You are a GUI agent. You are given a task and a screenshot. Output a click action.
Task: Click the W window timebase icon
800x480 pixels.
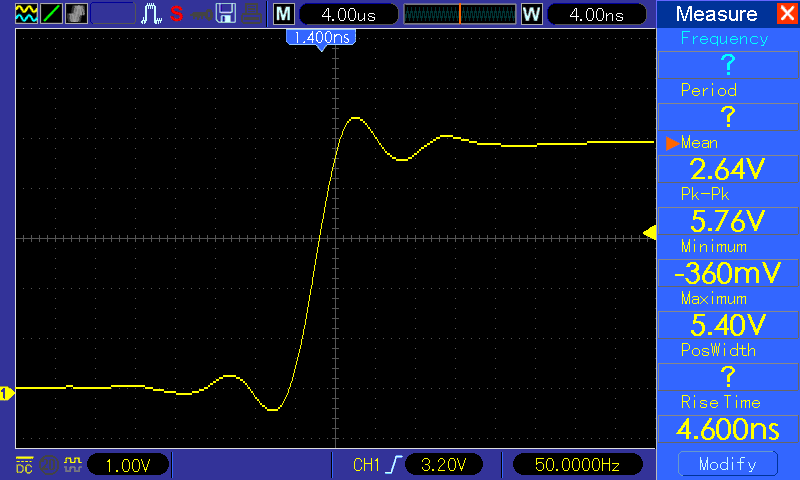pos(531,14)
